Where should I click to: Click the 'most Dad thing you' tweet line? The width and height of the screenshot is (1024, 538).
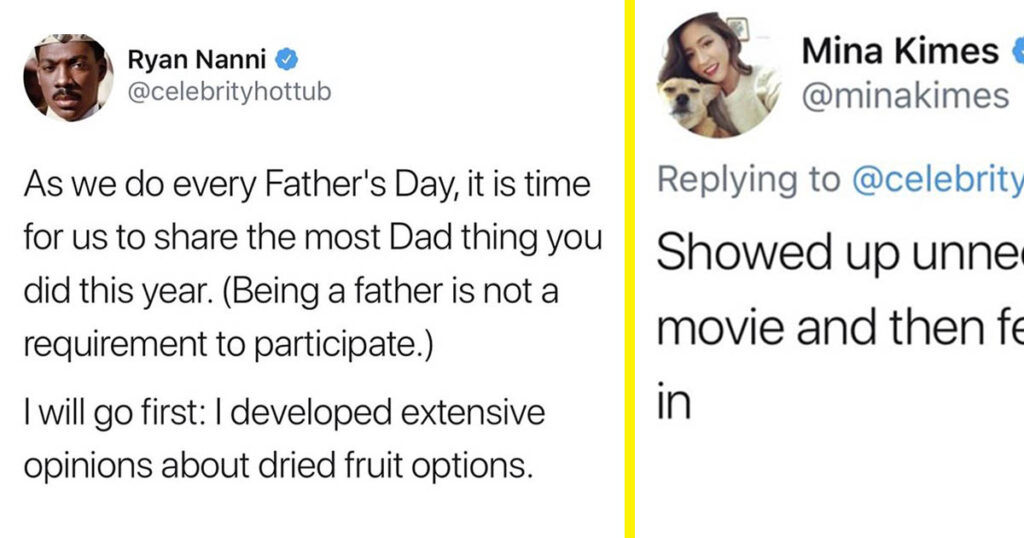click(313, 238)
